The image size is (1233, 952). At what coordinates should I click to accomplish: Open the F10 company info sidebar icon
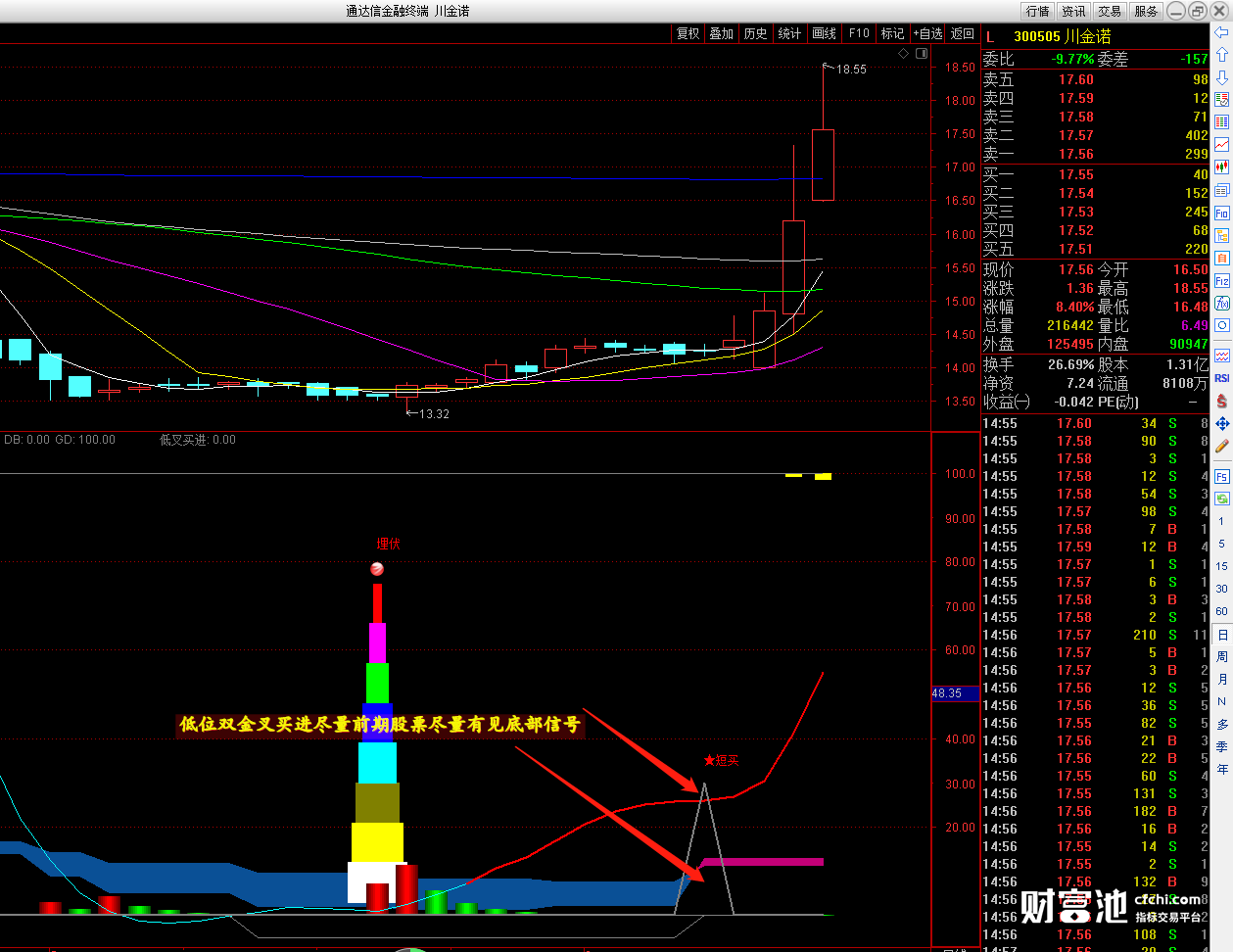pyautogui.click(x=1222, y=213)
